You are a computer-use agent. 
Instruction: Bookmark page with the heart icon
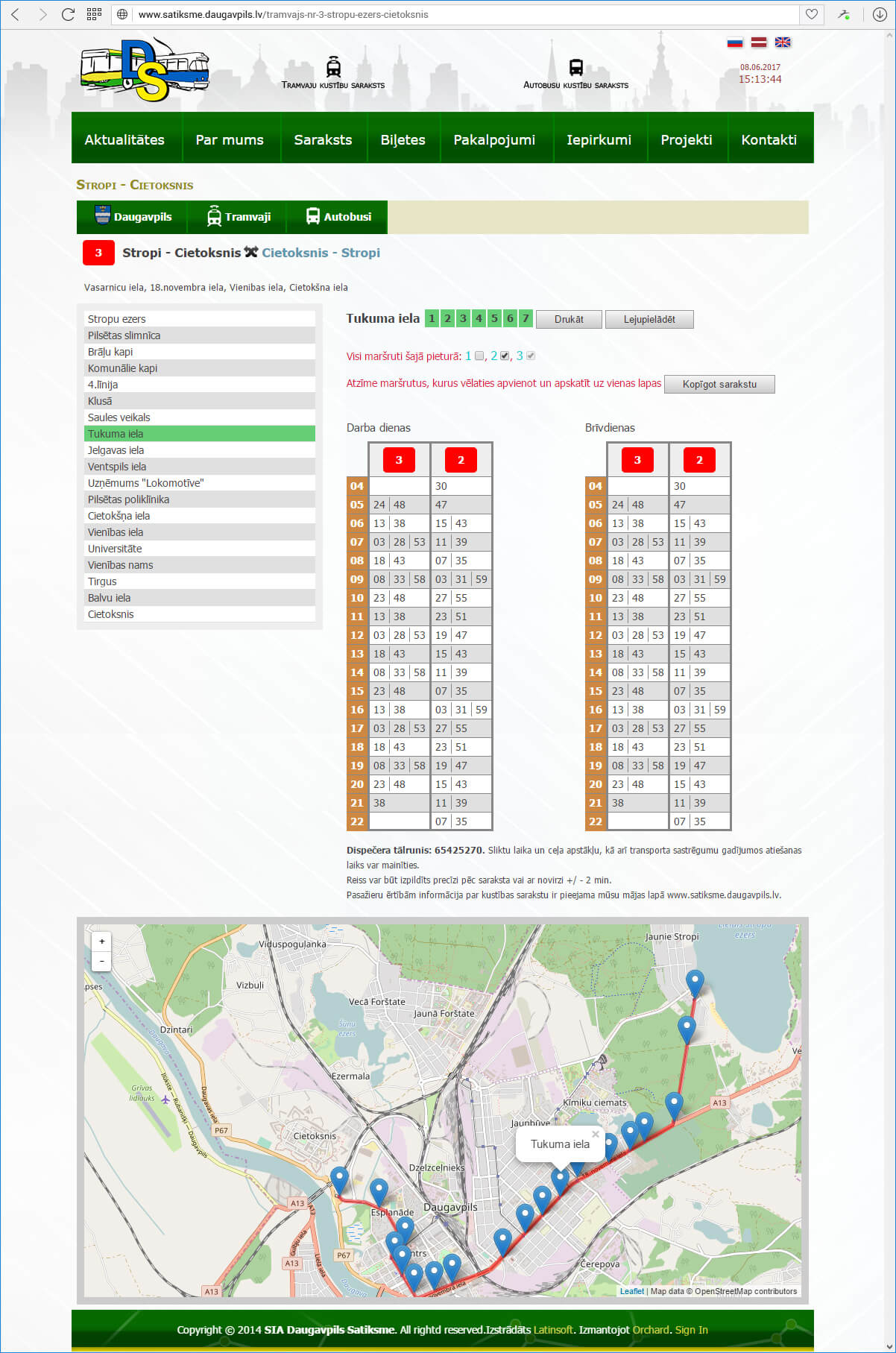point(812,14)
